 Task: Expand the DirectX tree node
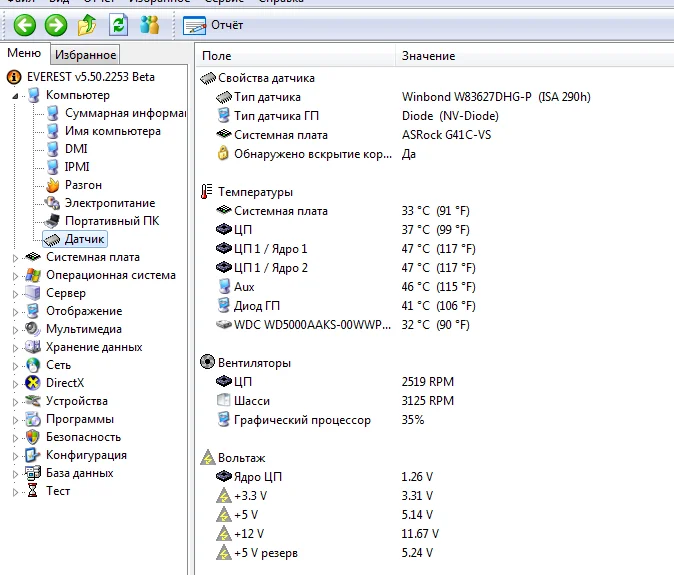(15, 384)
